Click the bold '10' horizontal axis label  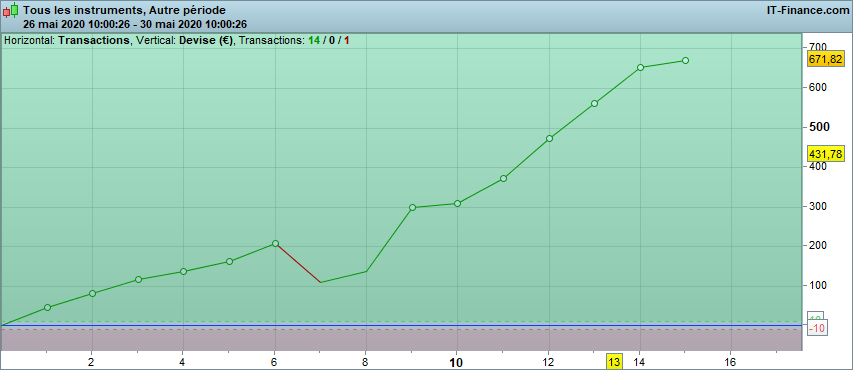tap(456, 362)
